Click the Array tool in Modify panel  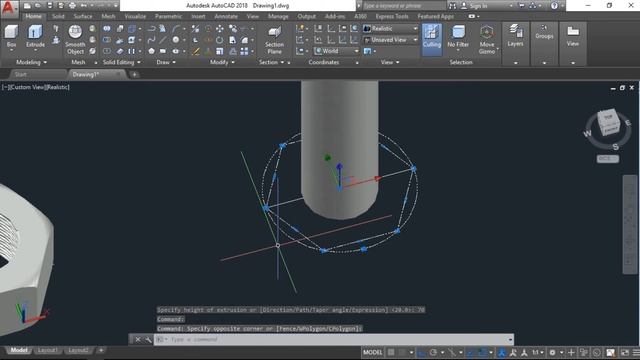(244, 51)
